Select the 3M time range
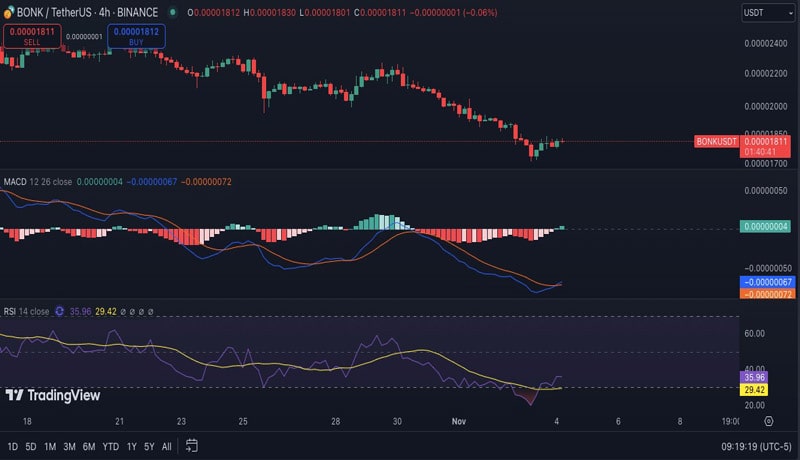800x460 pixels. (x=69, y=446)
